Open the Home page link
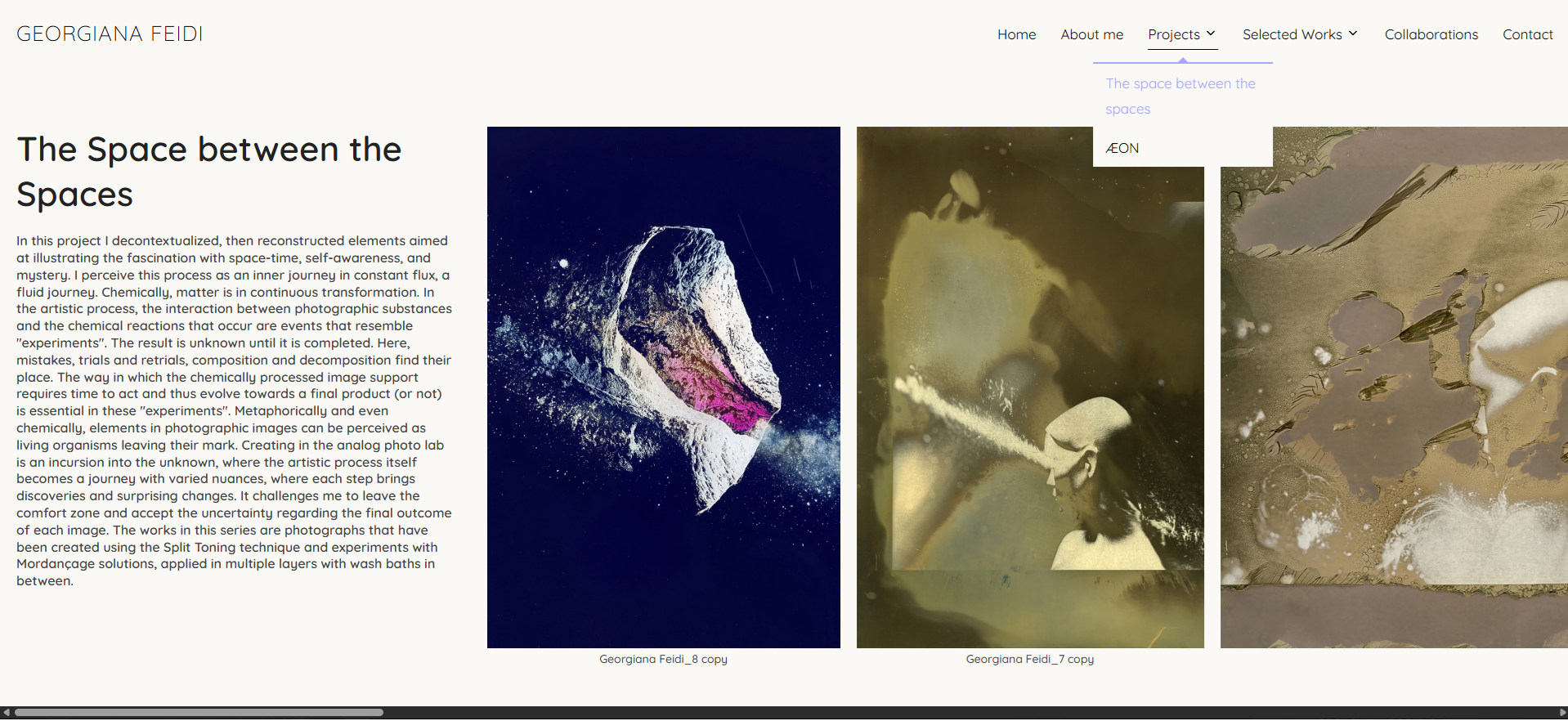Screen dimensions: 1568x721 (1016, 34)
